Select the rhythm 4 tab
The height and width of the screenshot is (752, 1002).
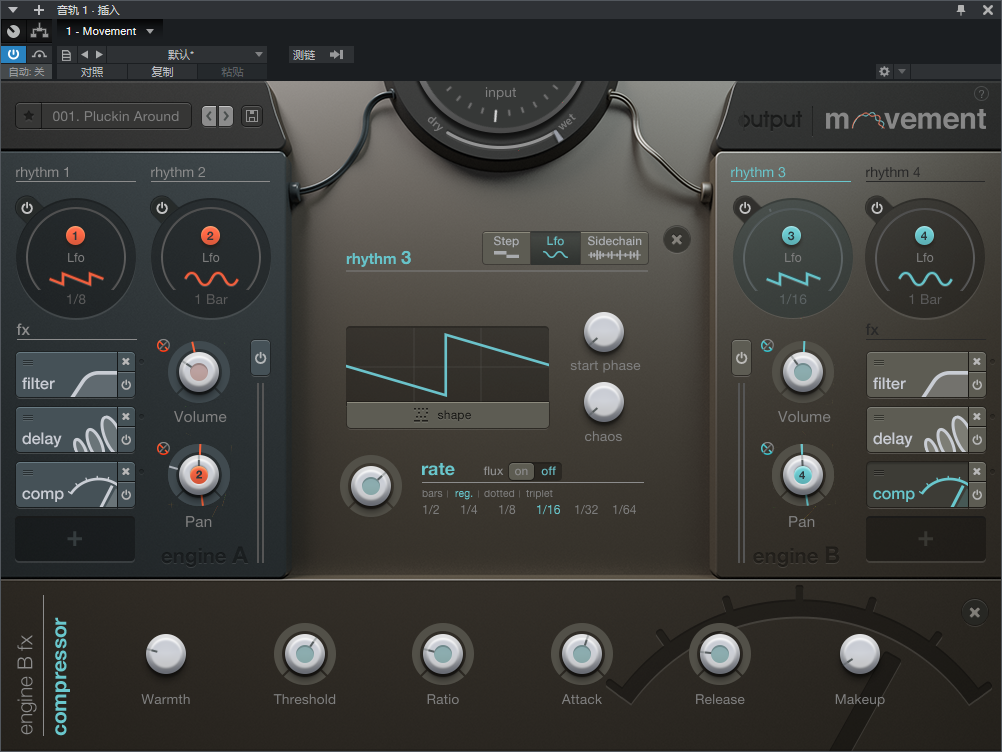893,173
